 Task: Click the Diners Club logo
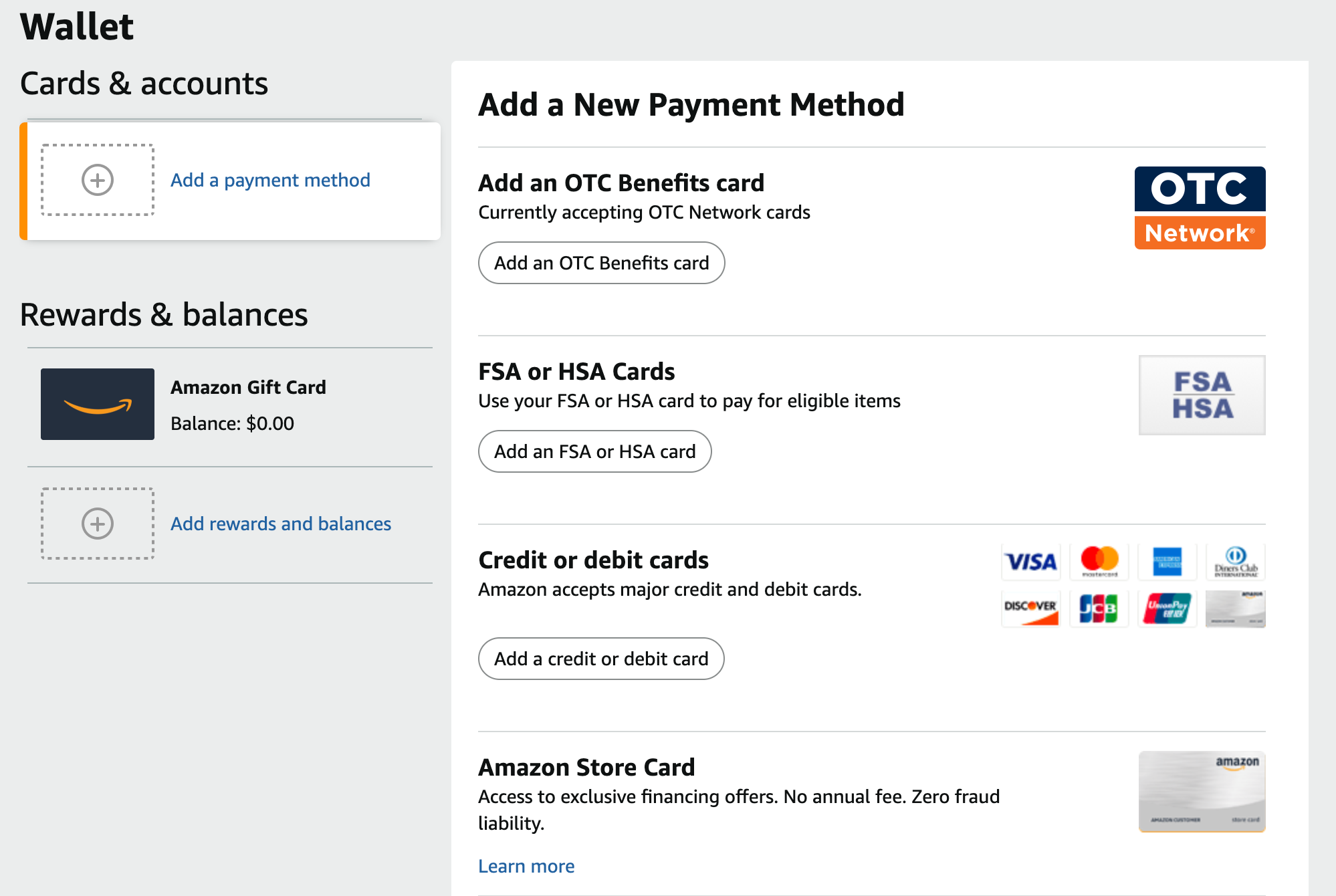tap(1236, 562)
